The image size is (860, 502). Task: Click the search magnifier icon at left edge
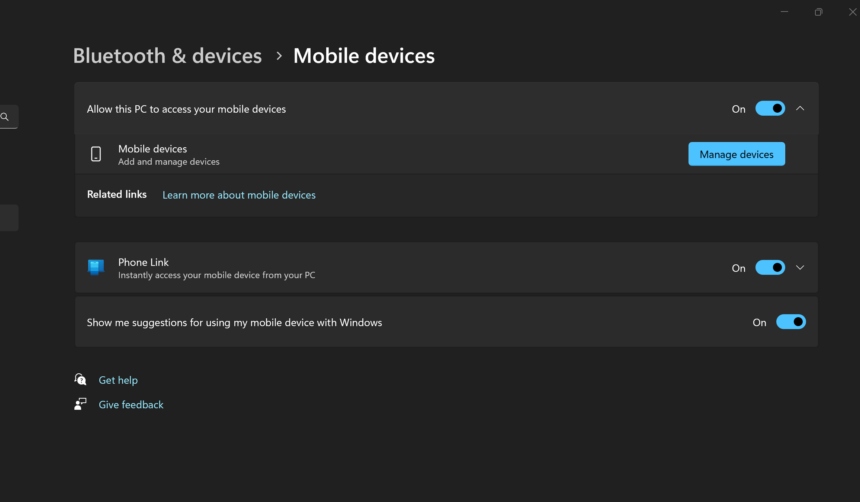[x=5, y=117]
